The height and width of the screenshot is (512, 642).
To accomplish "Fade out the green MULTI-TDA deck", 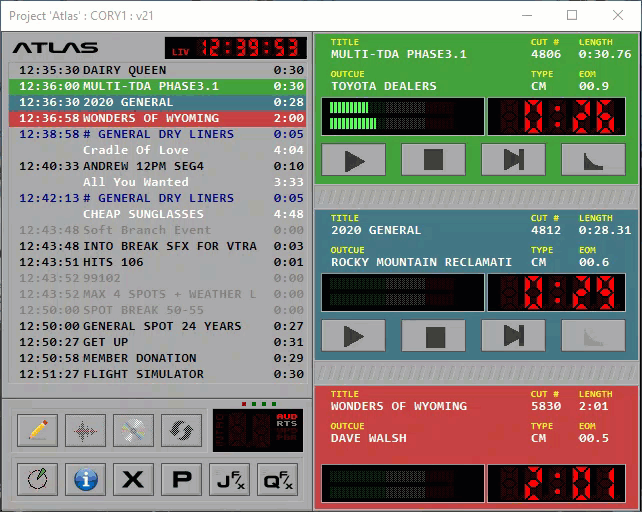I will point(593,160).
